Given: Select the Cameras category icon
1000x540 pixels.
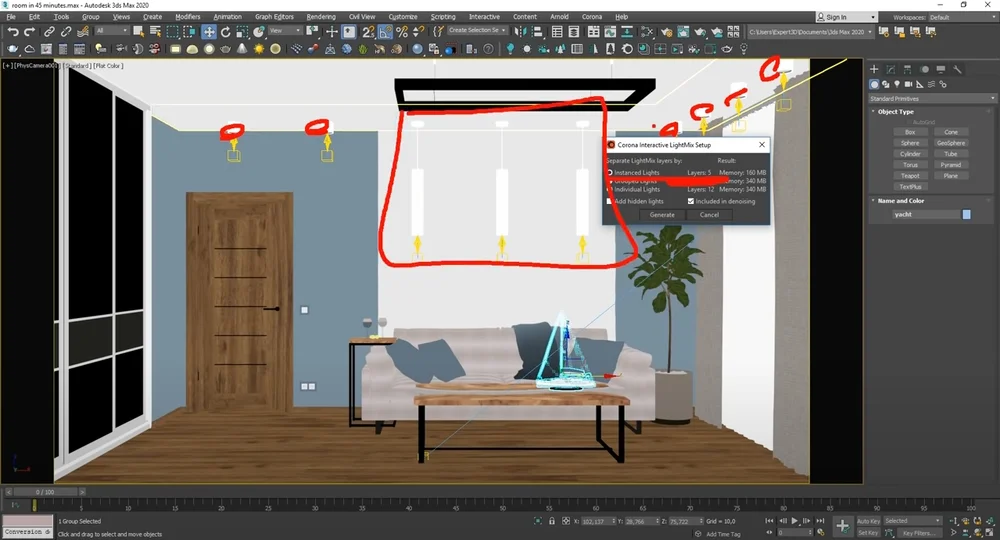Looking at the screenshot, I should tap(908, 84).
